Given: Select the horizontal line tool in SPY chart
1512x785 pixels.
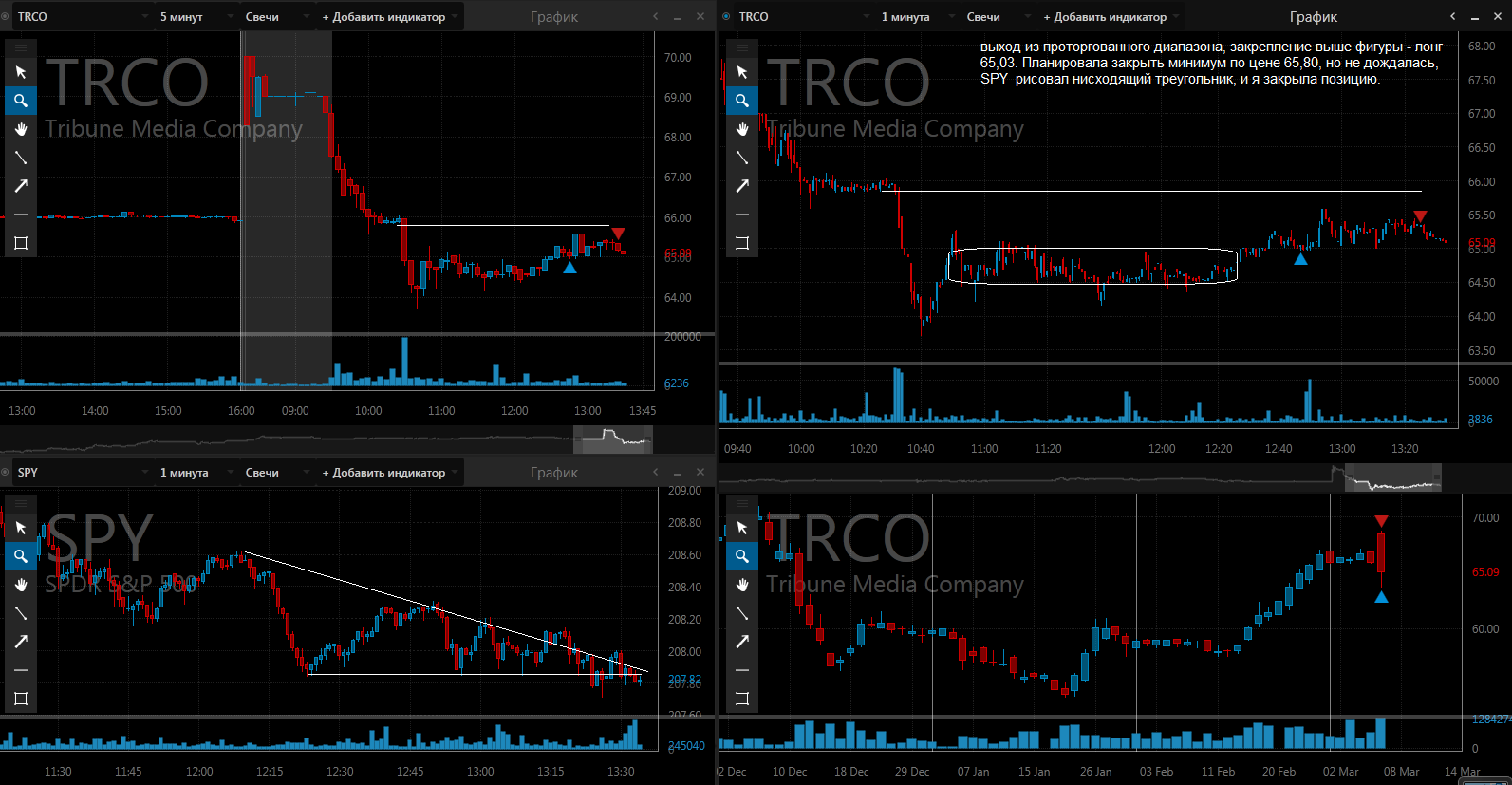Looking at the screenshot, I should tap(21, 670).
